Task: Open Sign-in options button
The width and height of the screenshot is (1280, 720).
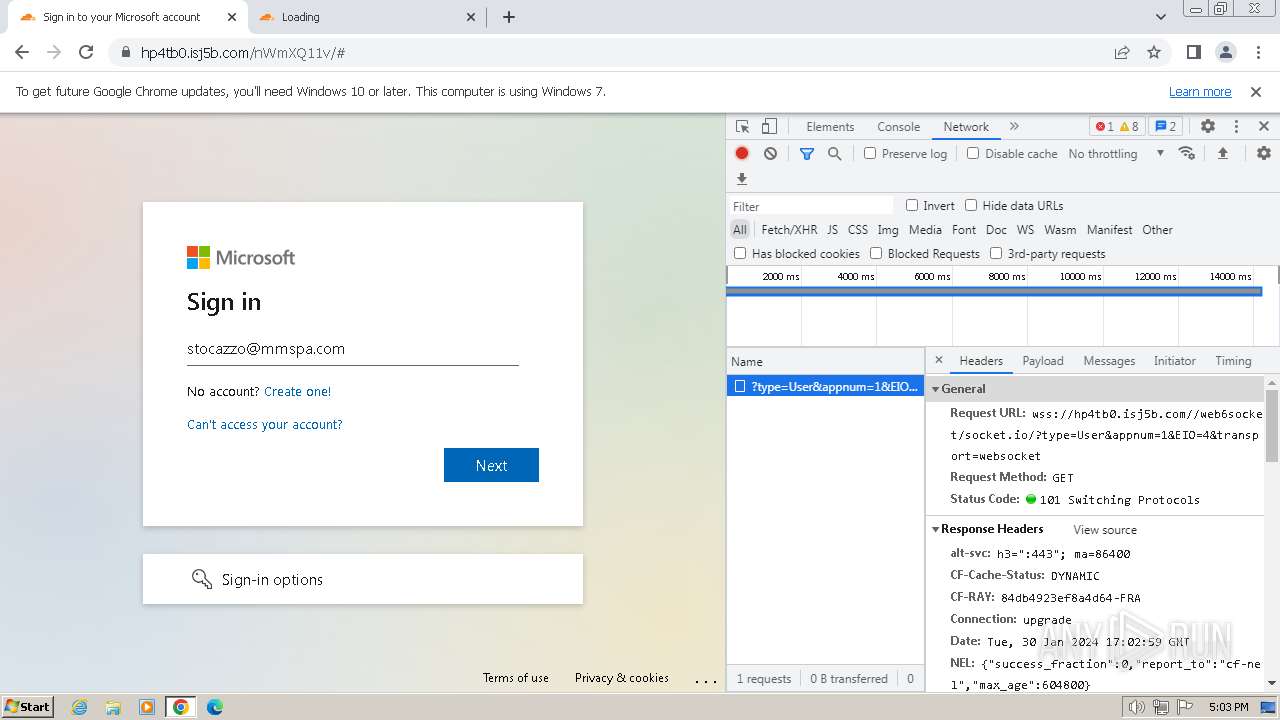Action: (363, 579)
